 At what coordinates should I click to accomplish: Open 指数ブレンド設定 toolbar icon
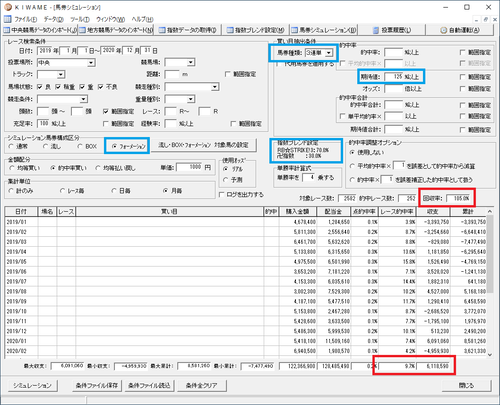[x=230, y=30]
